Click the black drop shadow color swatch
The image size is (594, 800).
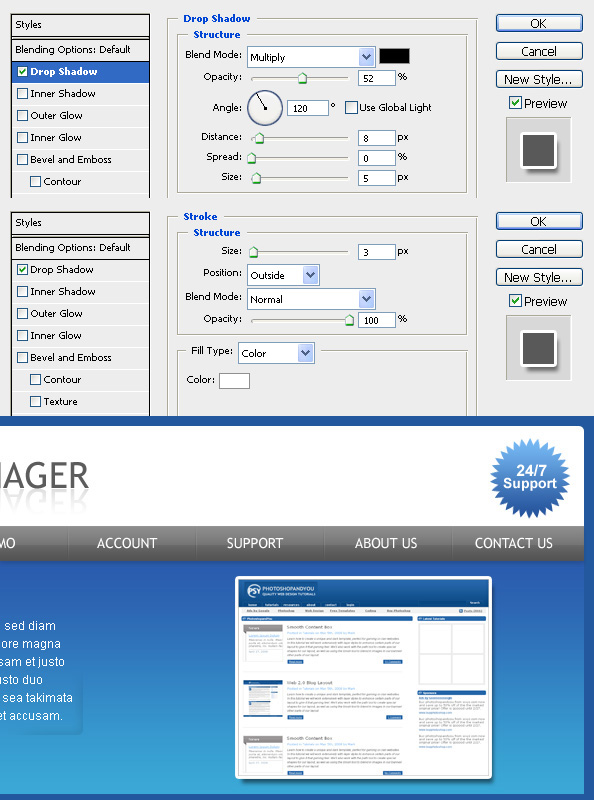pos(394,56)
